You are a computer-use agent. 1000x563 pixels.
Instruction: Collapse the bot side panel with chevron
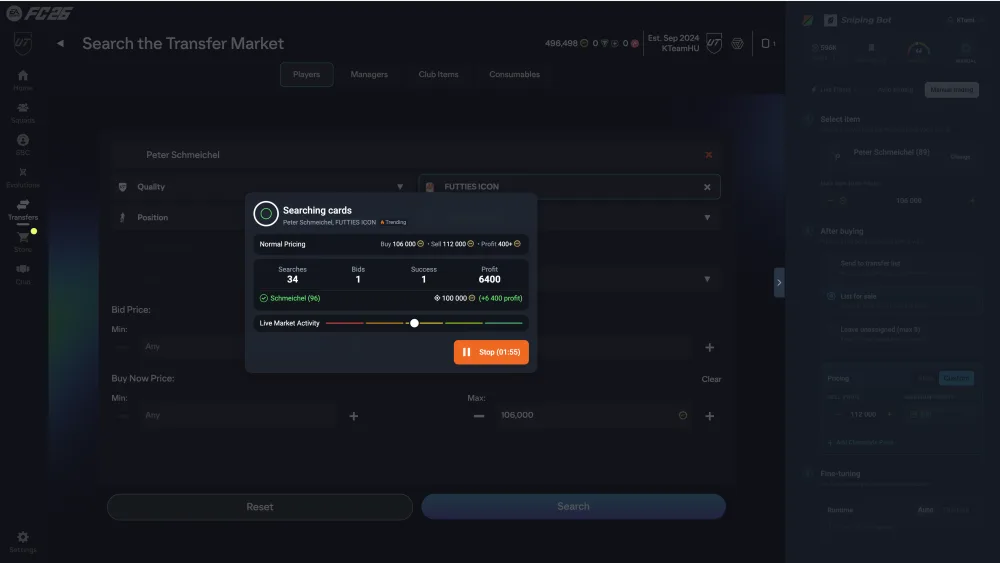click(x=779, y=282)
